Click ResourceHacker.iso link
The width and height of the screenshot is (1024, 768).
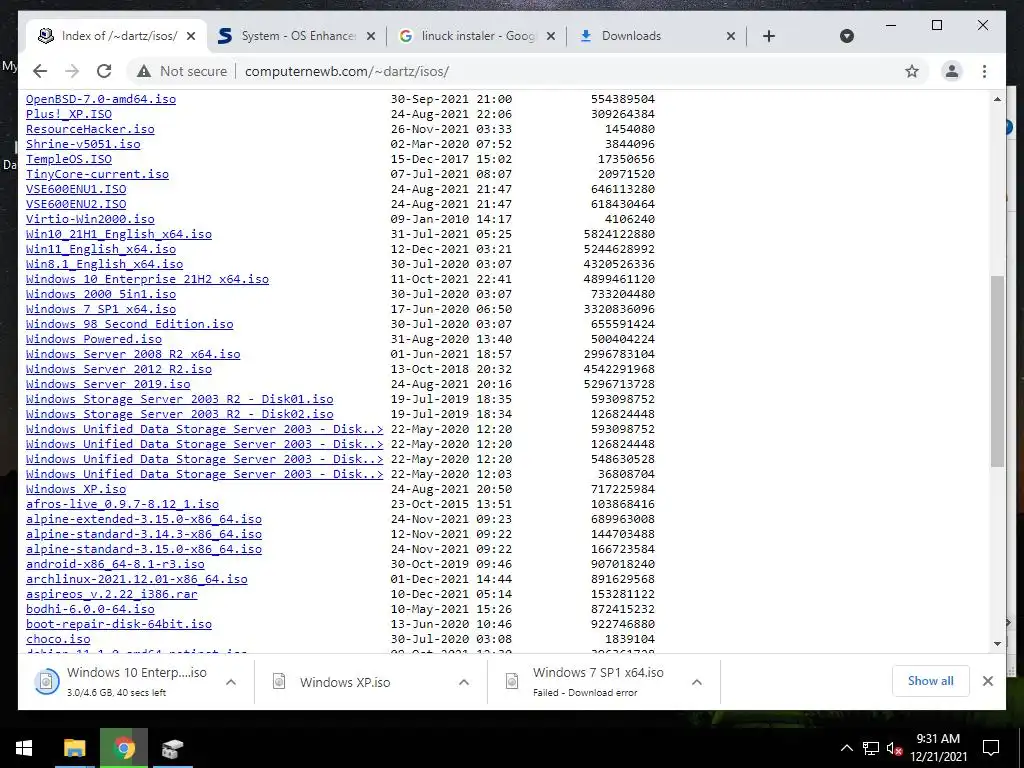[x=90, y=129]
